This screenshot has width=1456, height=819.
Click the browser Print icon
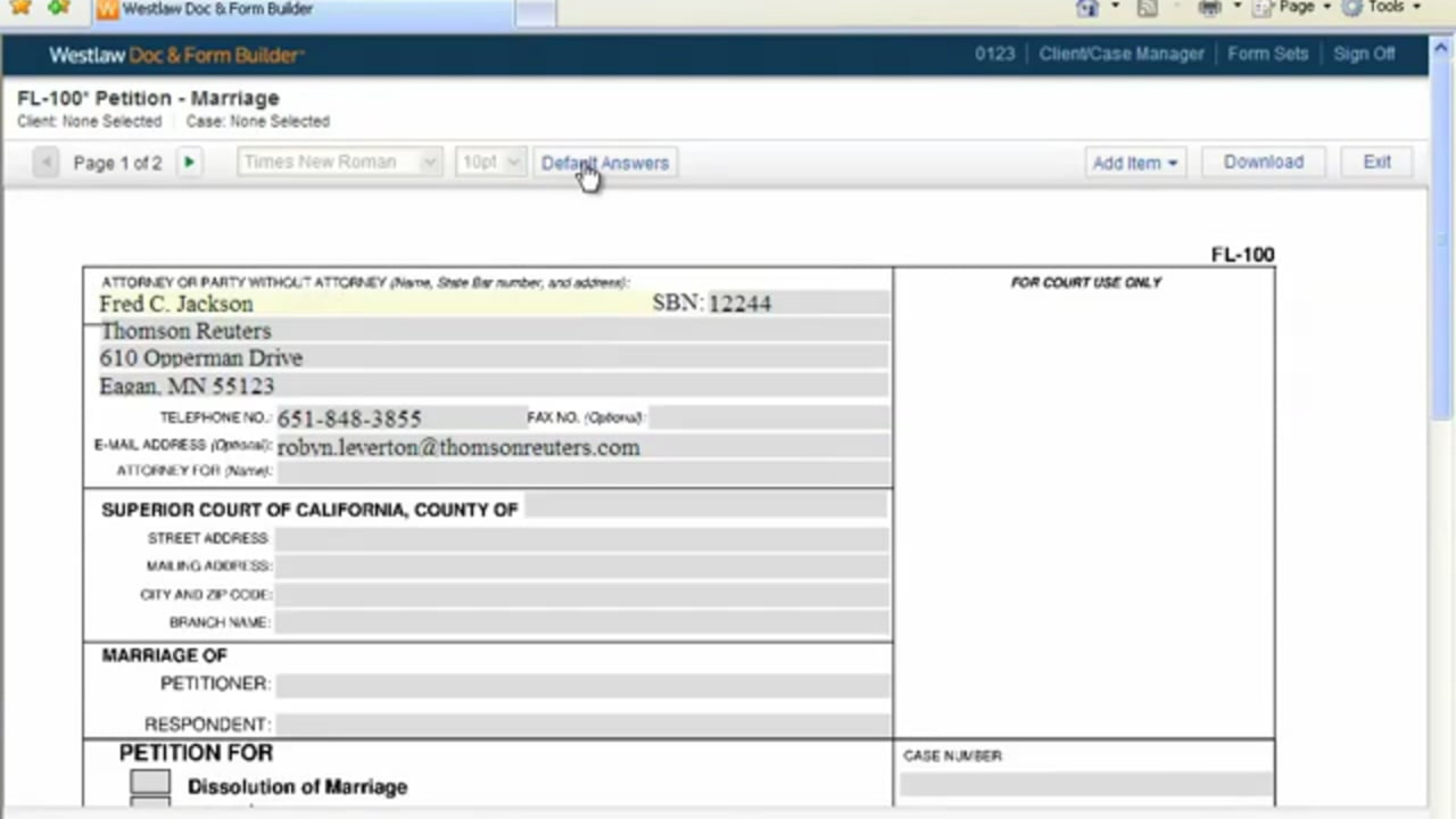point(1209,8)
